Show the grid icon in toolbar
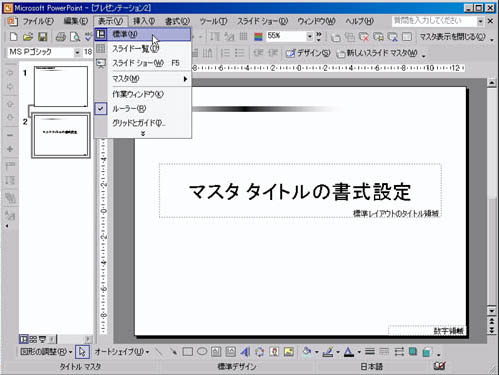The width and height of the screenshot is (499, 375). [244, 36]
